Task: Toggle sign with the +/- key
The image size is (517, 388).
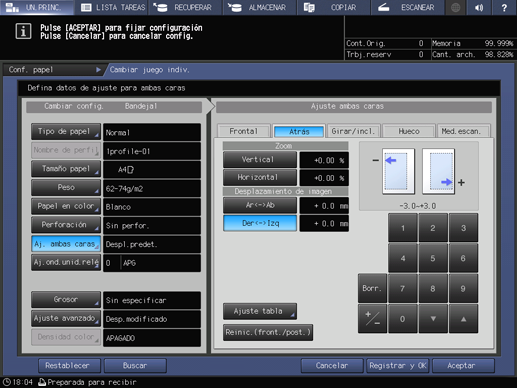Action: [x=372, y=319]
